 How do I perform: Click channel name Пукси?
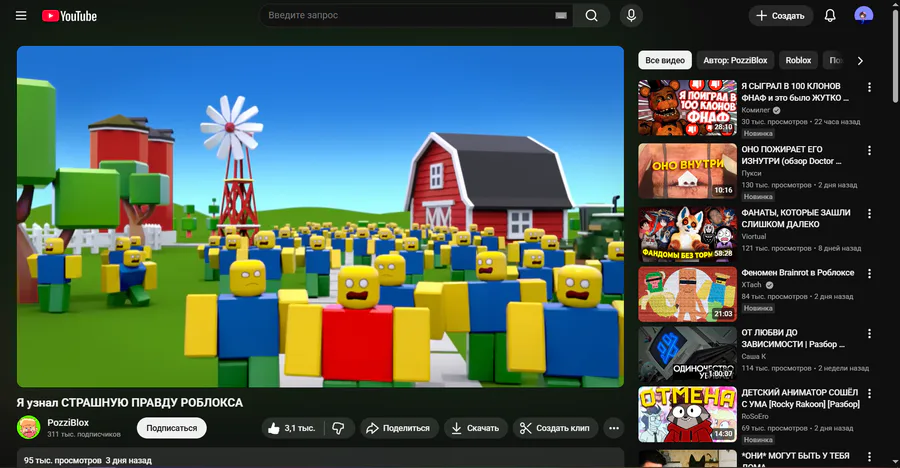[751, 173]
